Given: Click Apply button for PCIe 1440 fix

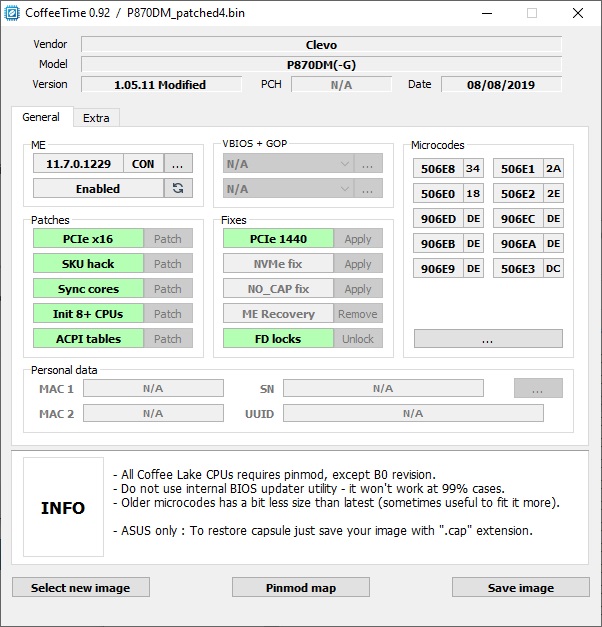Looking at the screenshot, I should tap(358, 238).
